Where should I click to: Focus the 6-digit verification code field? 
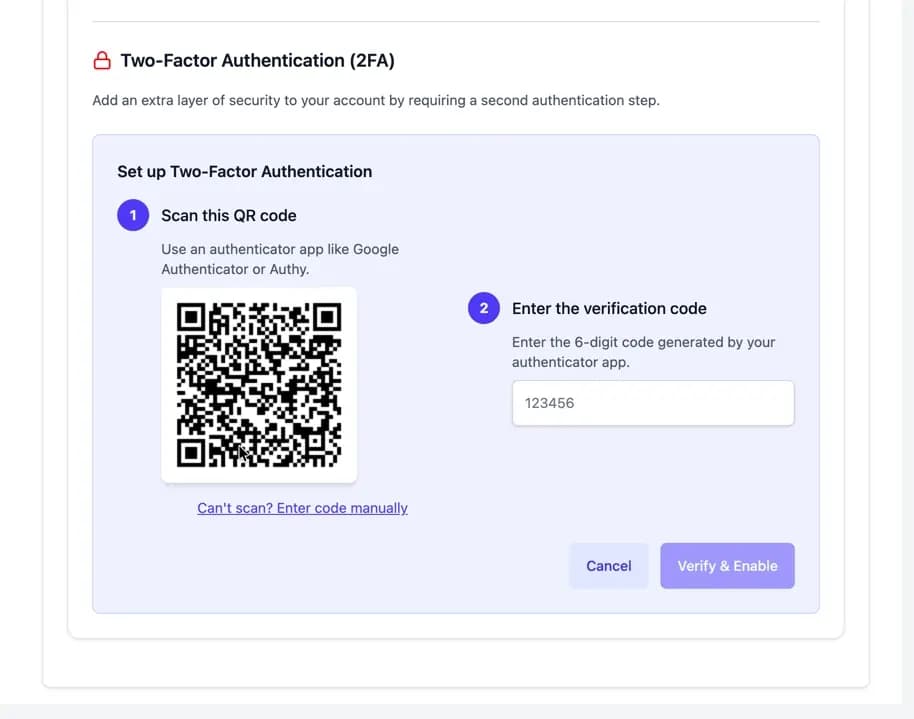coord(653,403)
